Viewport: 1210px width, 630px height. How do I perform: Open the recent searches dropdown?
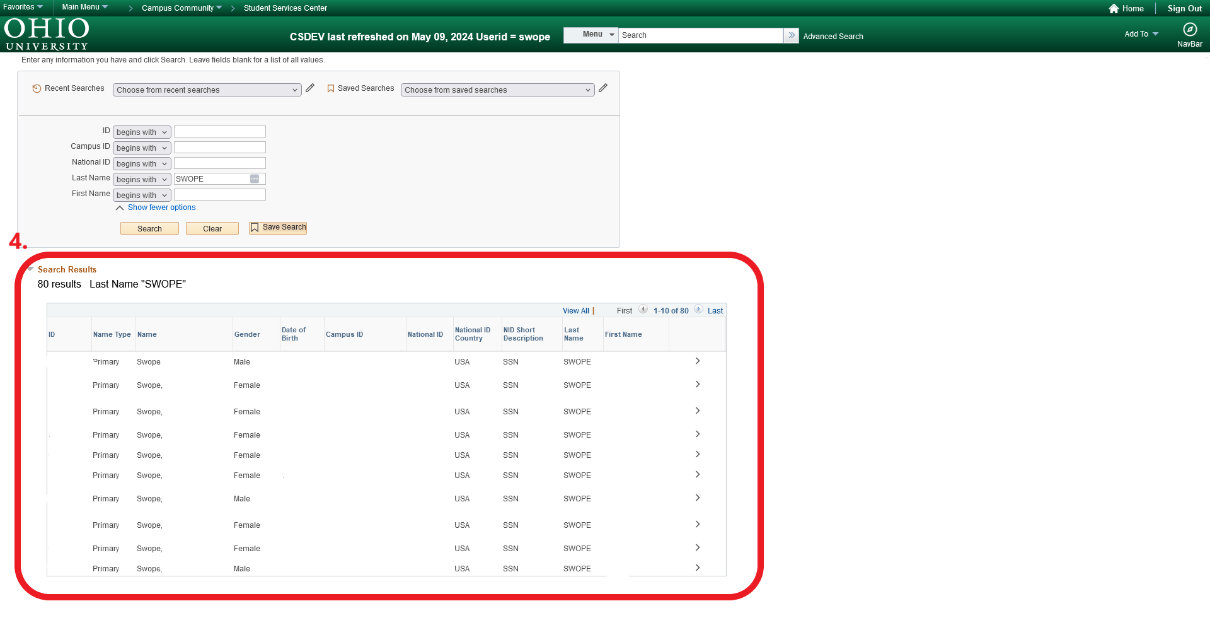click(x=207, y=90)
